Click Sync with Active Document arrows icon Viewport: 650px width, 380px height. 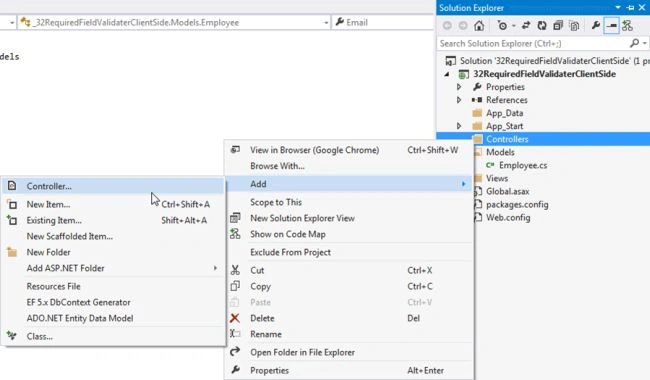pyautogui.click(x=526, y=26)
